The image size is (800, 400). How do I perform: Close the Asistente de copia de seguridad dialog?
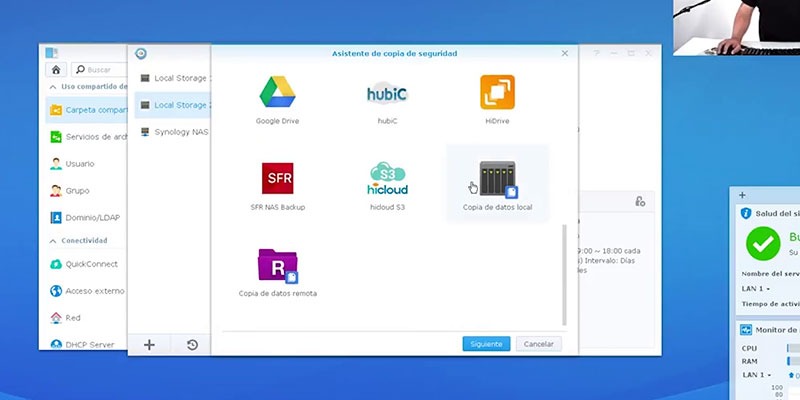point(564,53)
